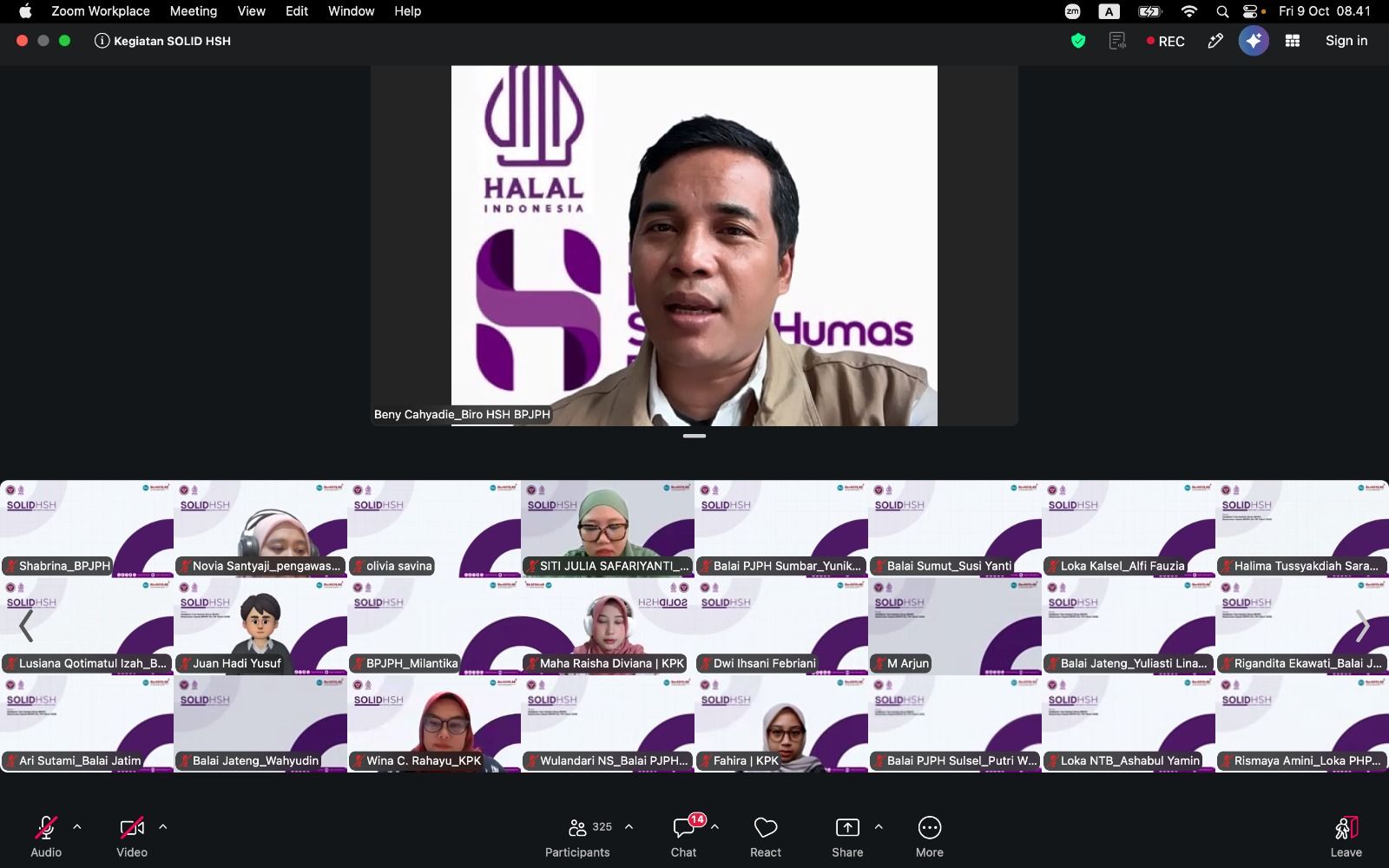1389x868 pixels.
Task: Click the Leave meeting button
Action: pyautogui.click(x=1346, y=837)
